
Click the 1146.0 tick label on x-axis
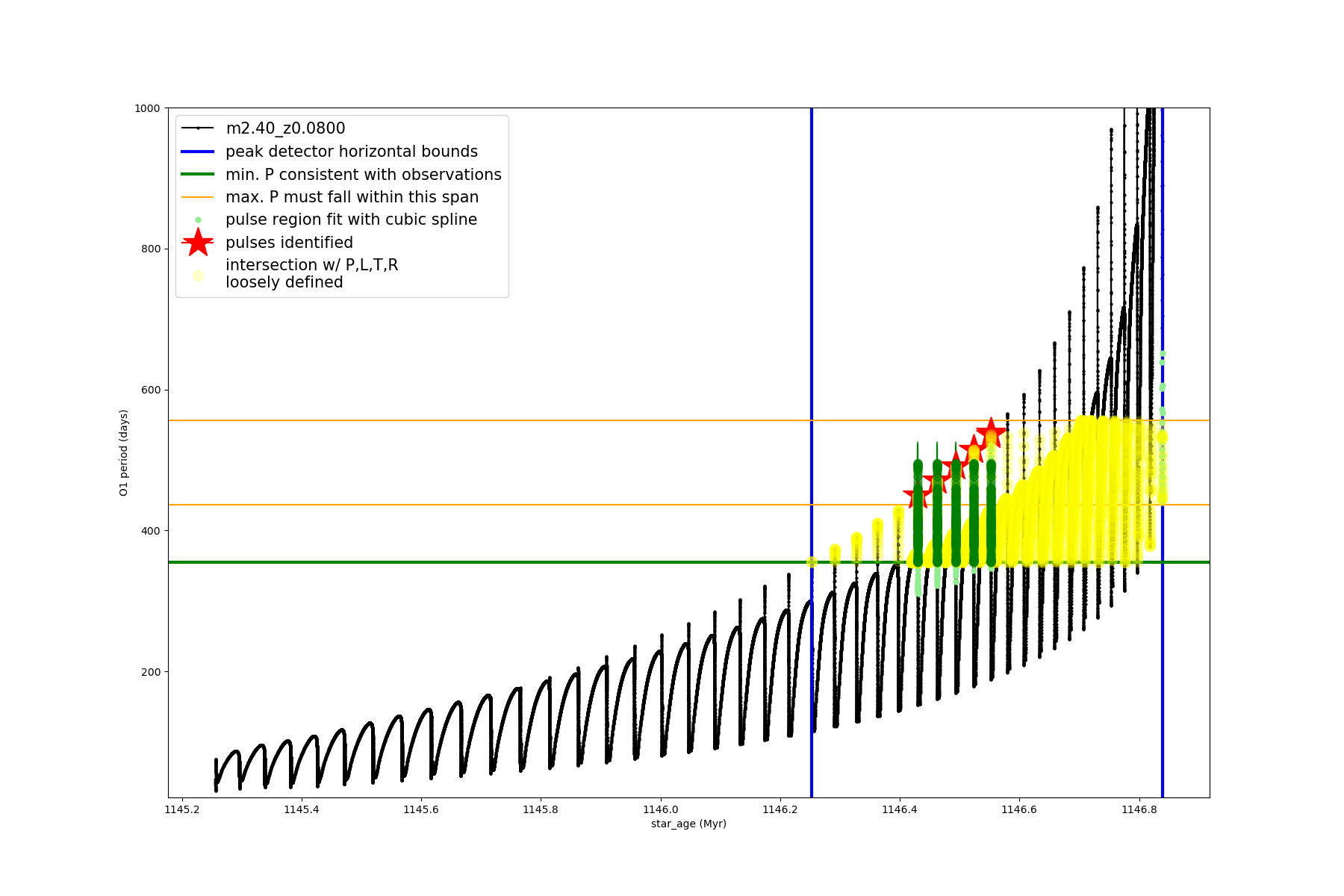660,809
